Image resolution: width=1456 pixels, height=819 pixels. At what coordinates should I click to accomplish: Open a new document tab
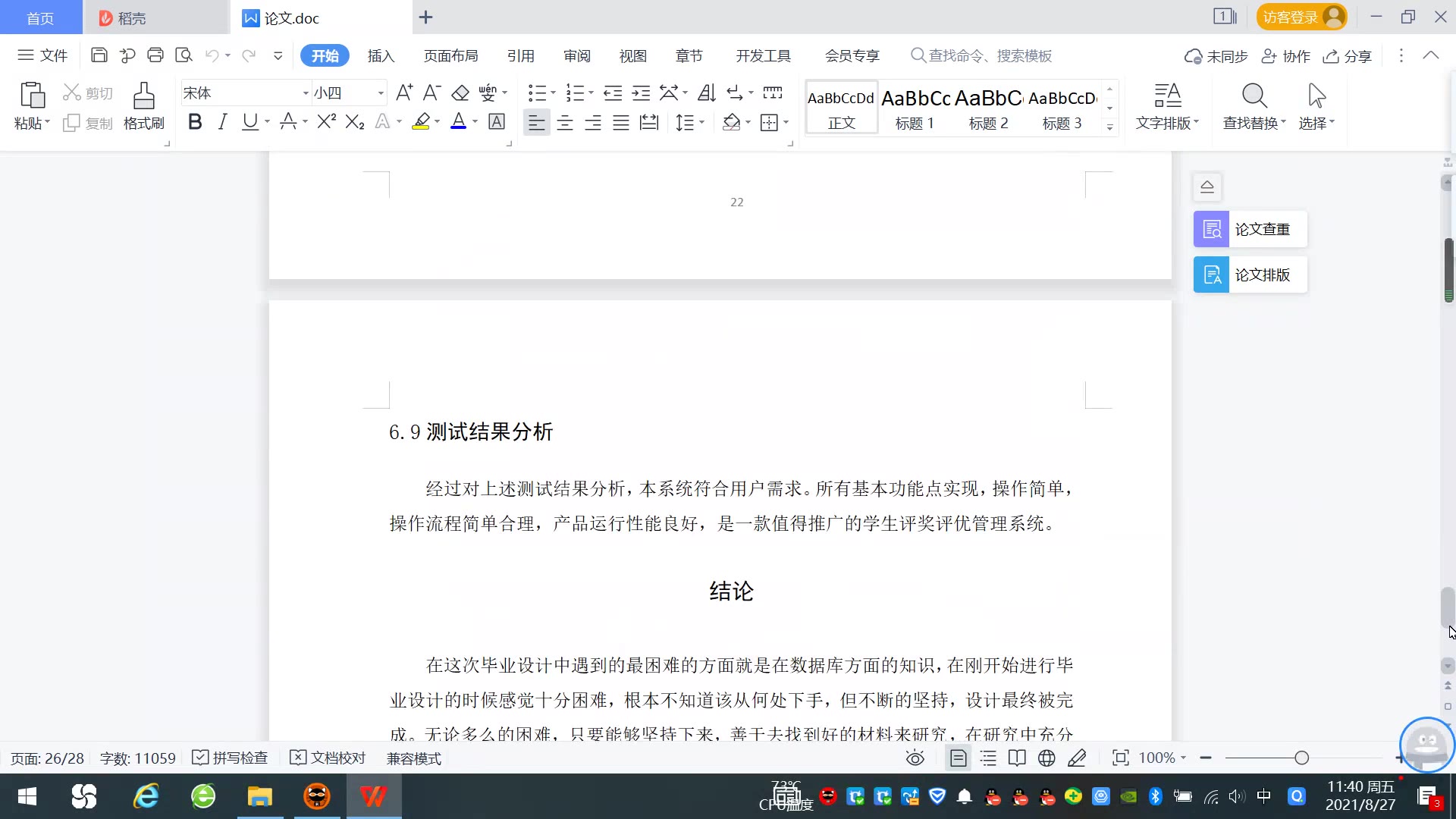(425, 17)
